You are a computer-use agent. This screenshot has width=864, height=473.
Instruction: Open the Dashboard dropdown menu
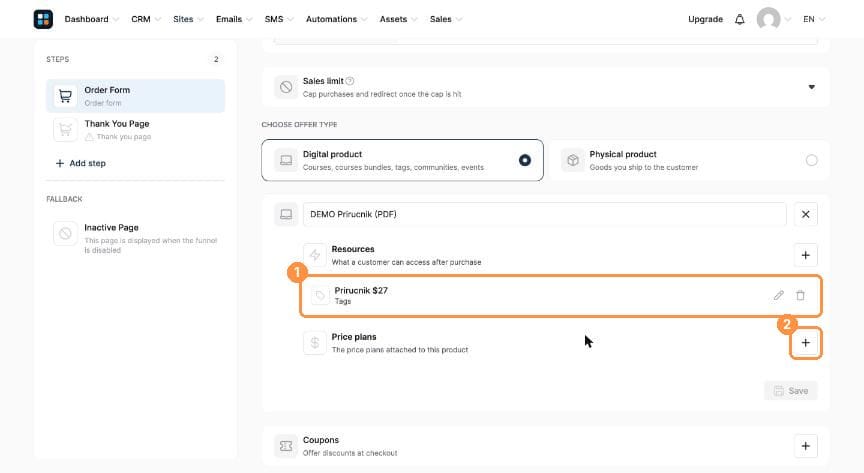pos(91,19)
